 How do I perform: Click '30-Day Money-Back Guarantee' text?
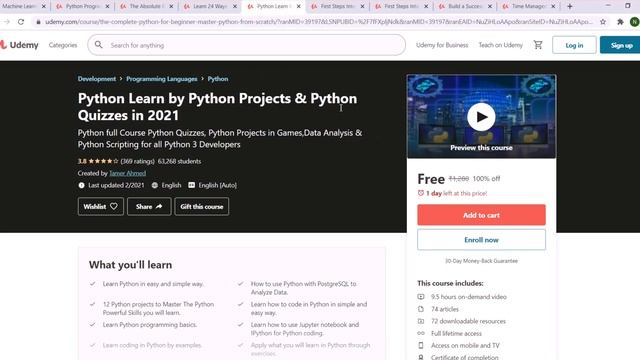coord(481,261)
